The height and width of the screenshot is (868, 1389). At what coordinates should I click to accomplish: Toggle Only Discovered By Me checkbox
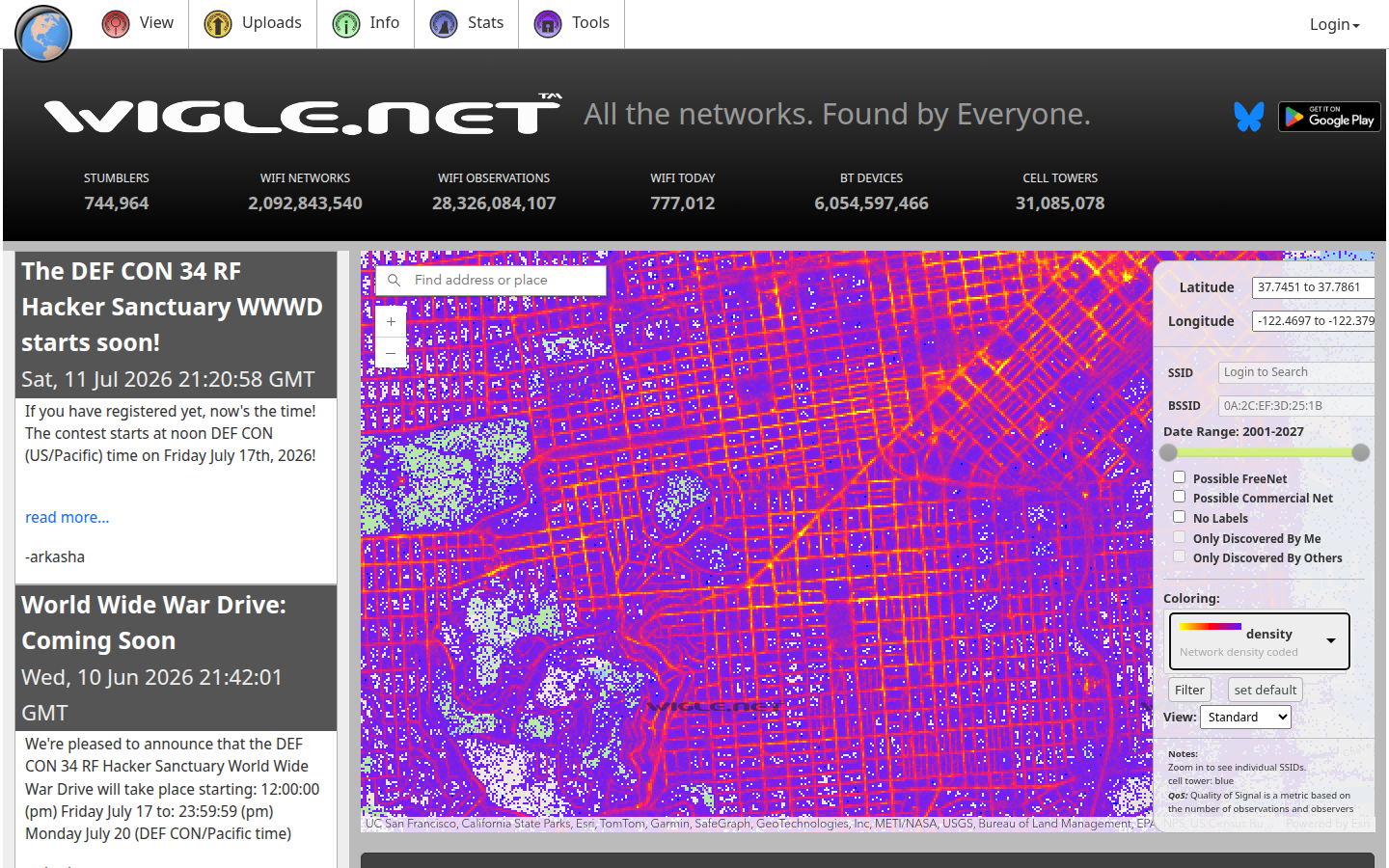click(1179, 537)
